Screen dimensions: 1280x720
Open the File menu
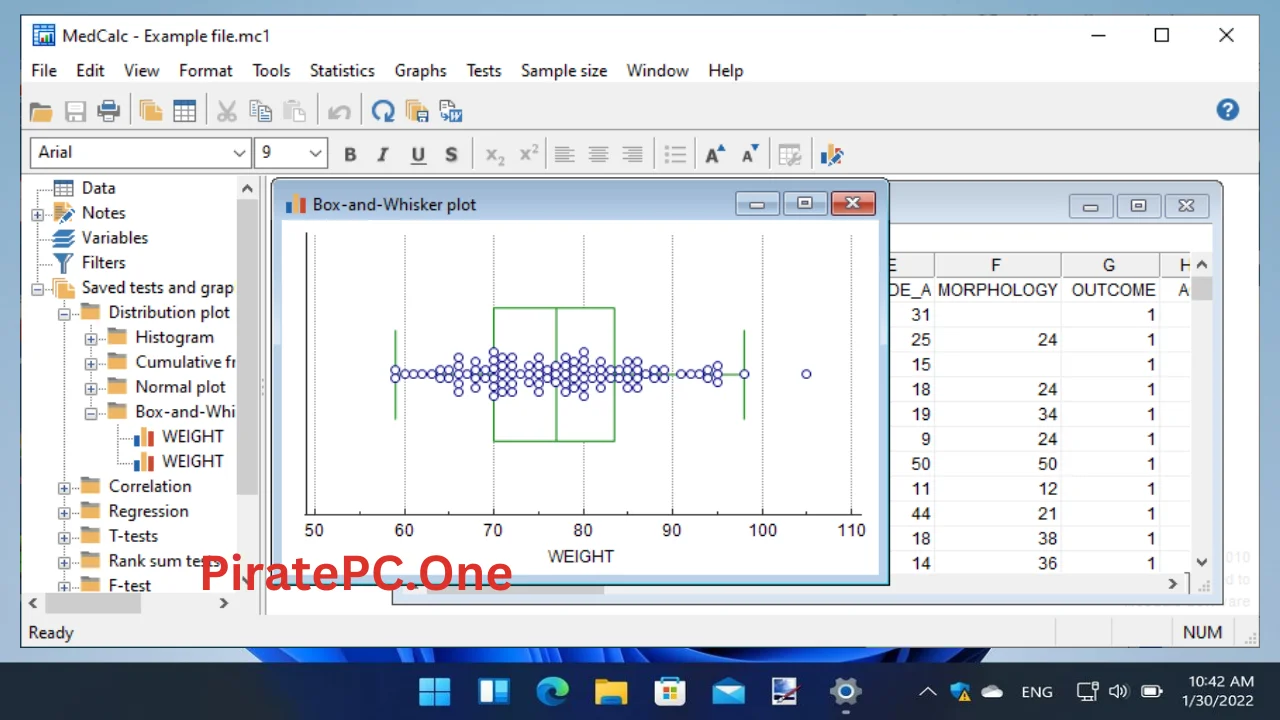point(44,70)
